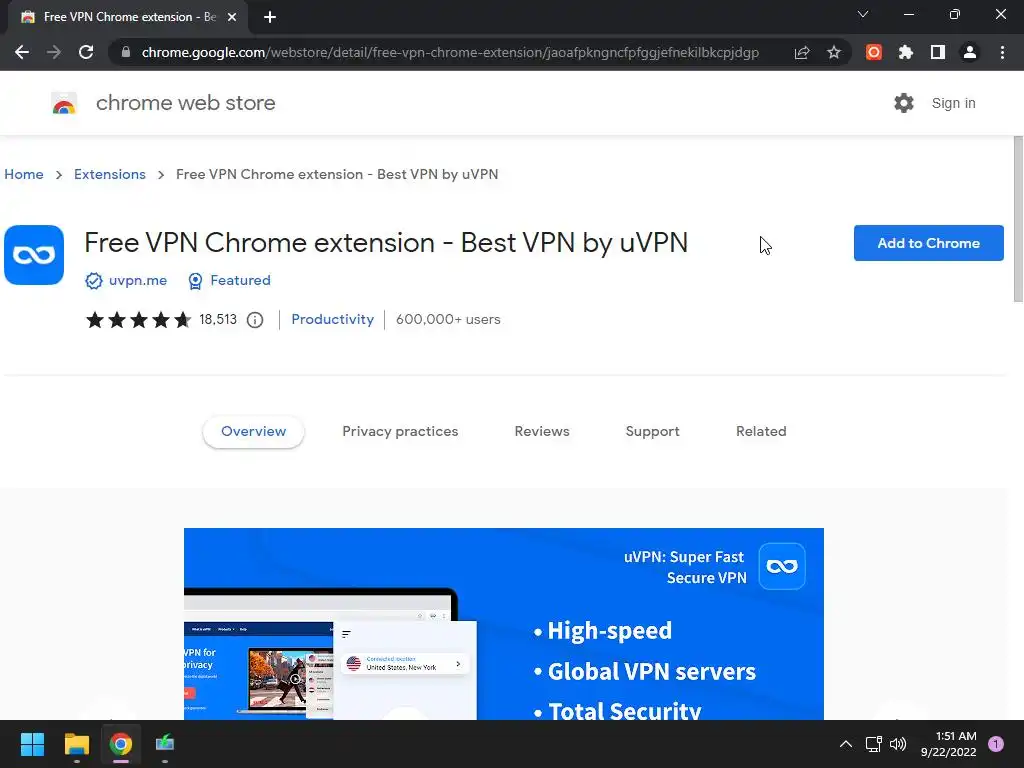Click the verified publisher badge icon

[93, 281]
